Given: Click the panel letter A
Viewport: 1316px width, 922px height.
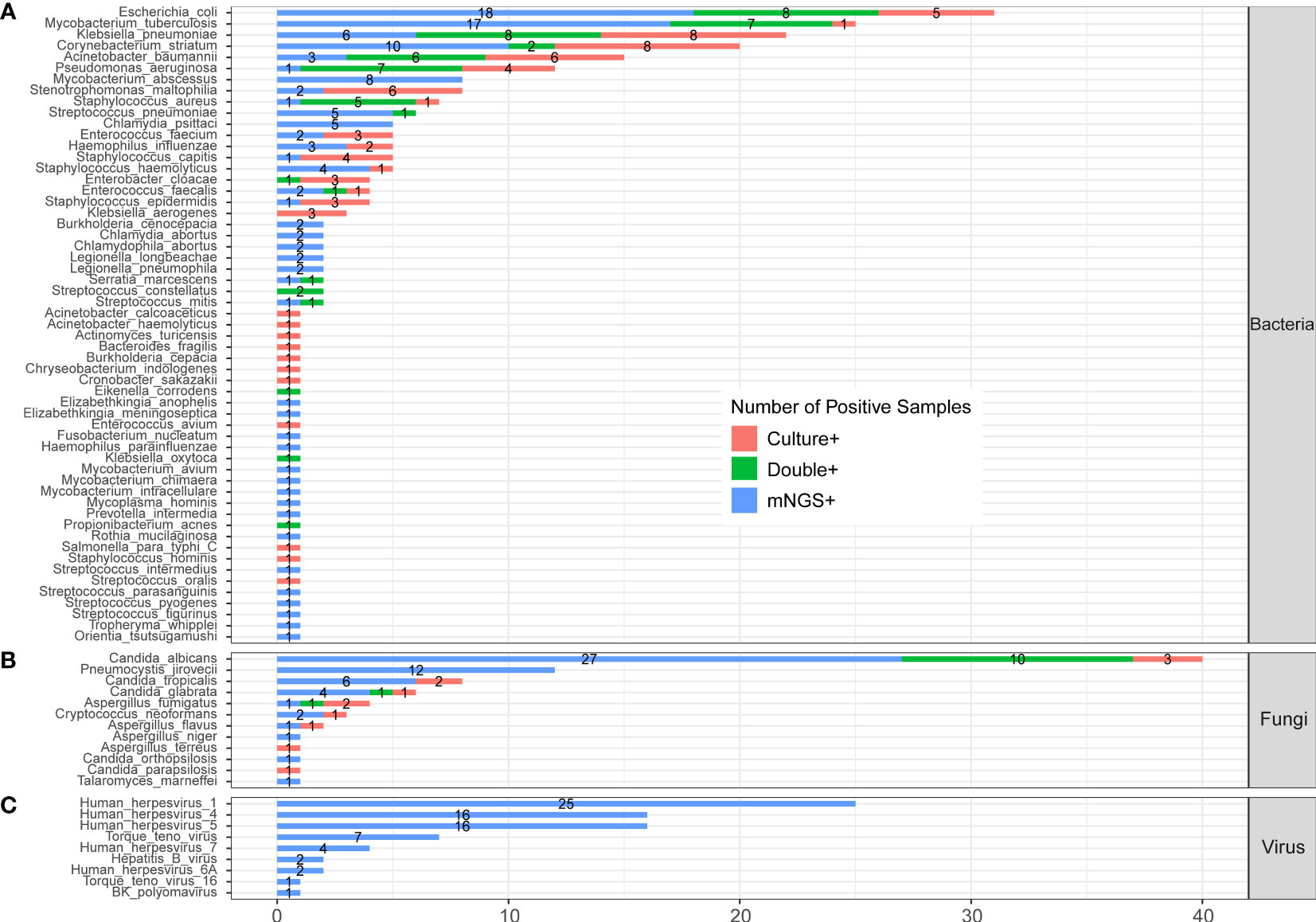Looking at the screenshot, I should 8,13.
